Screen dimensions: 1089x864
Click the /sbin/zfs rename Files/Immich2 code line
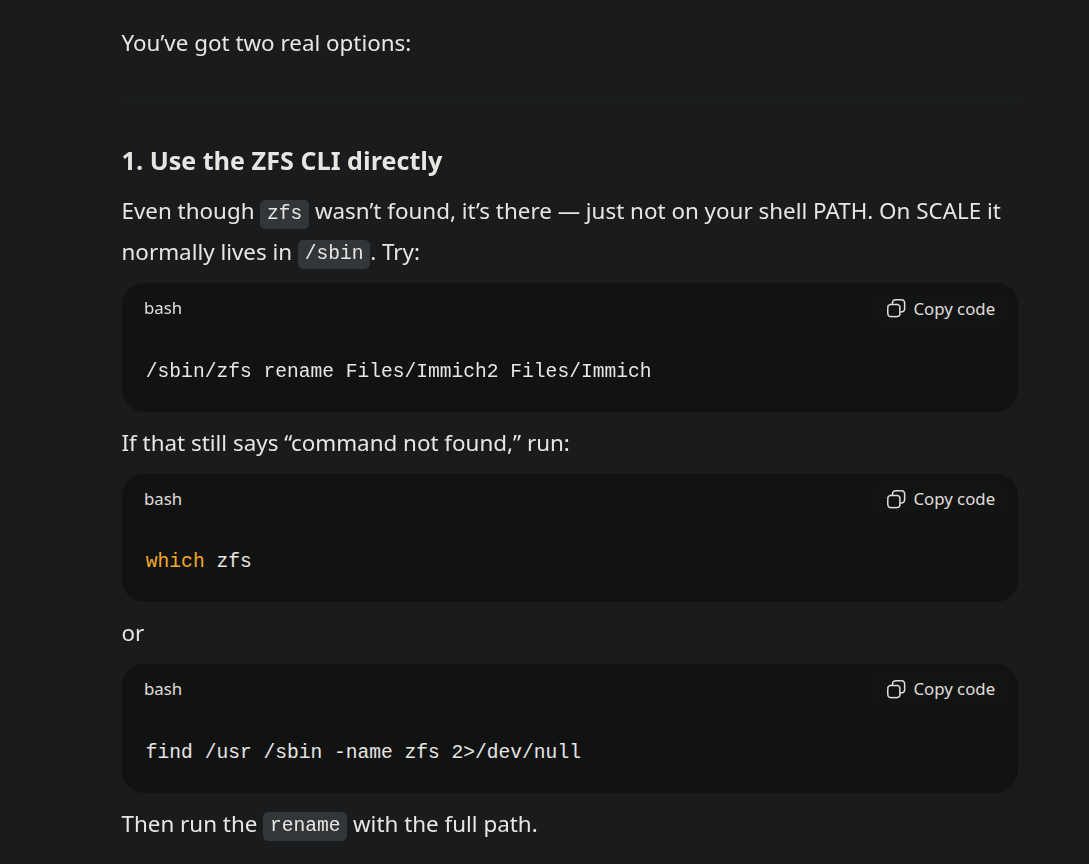point(398,371)
